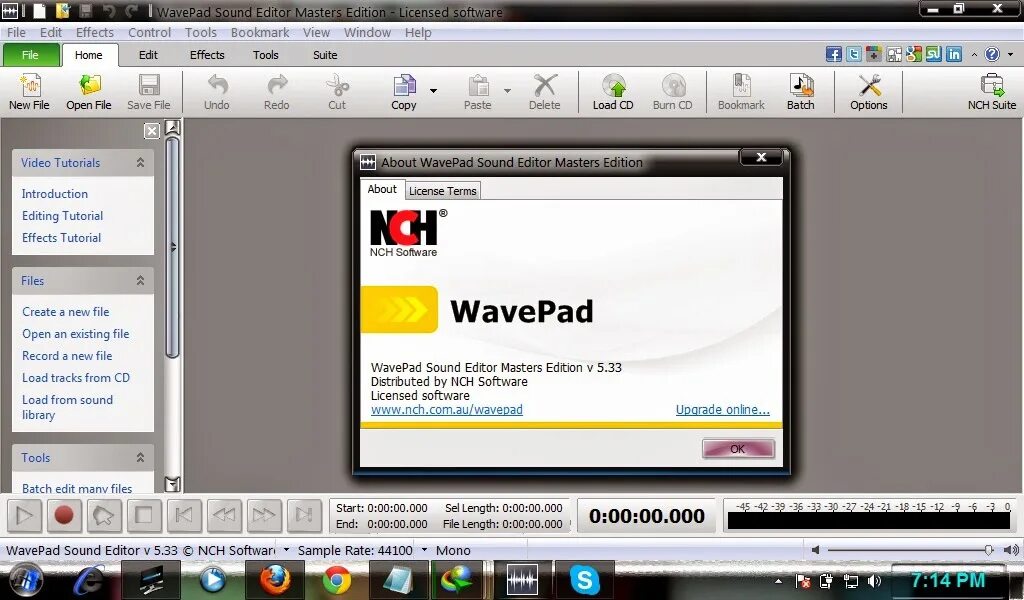This screenshot has height=600, width=1024.
Task: Open the Paste dropdown arrow
Action: pyautogui.click(x=507, y=91)
